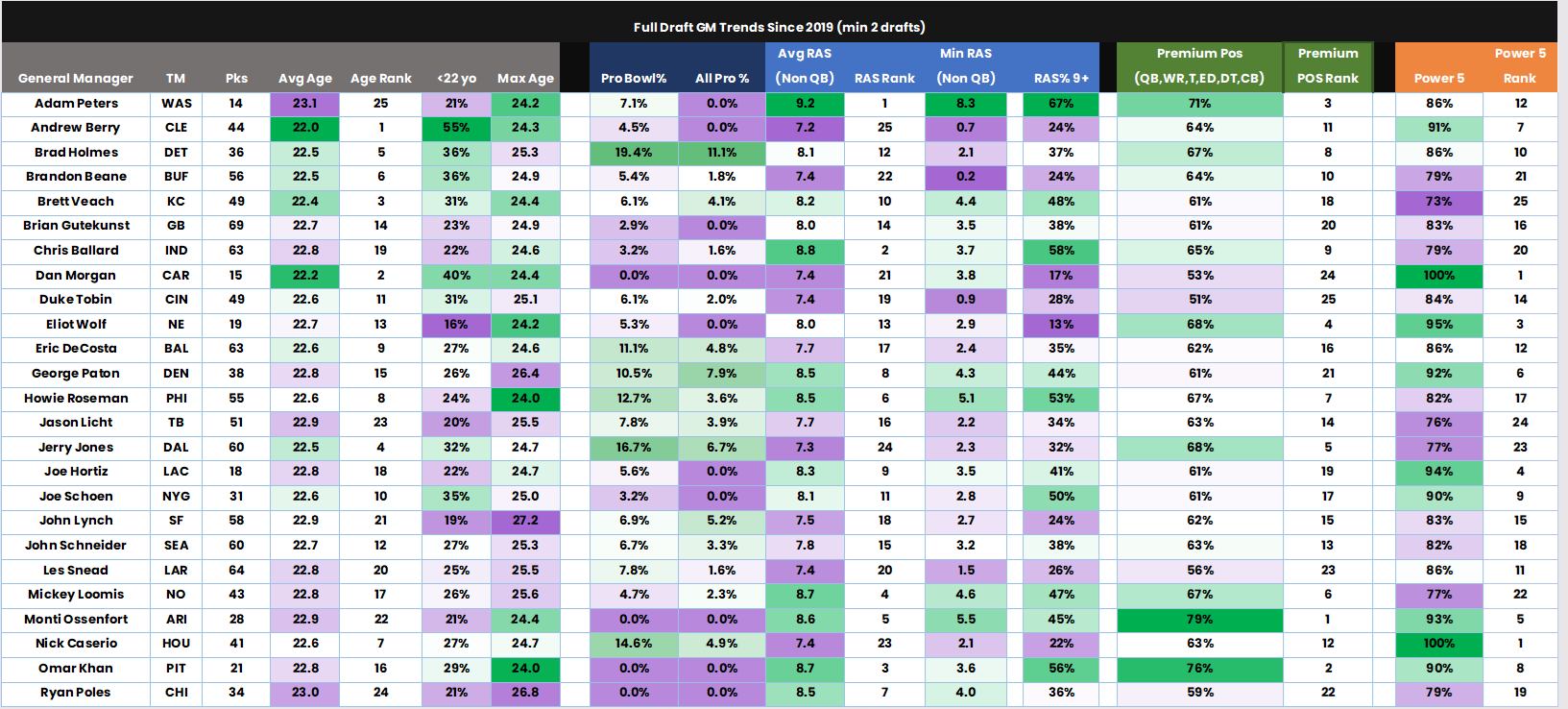Screen dimensions: 1568x709
Task: Select the Ryan Poles name cell
Action: (76, 693)
